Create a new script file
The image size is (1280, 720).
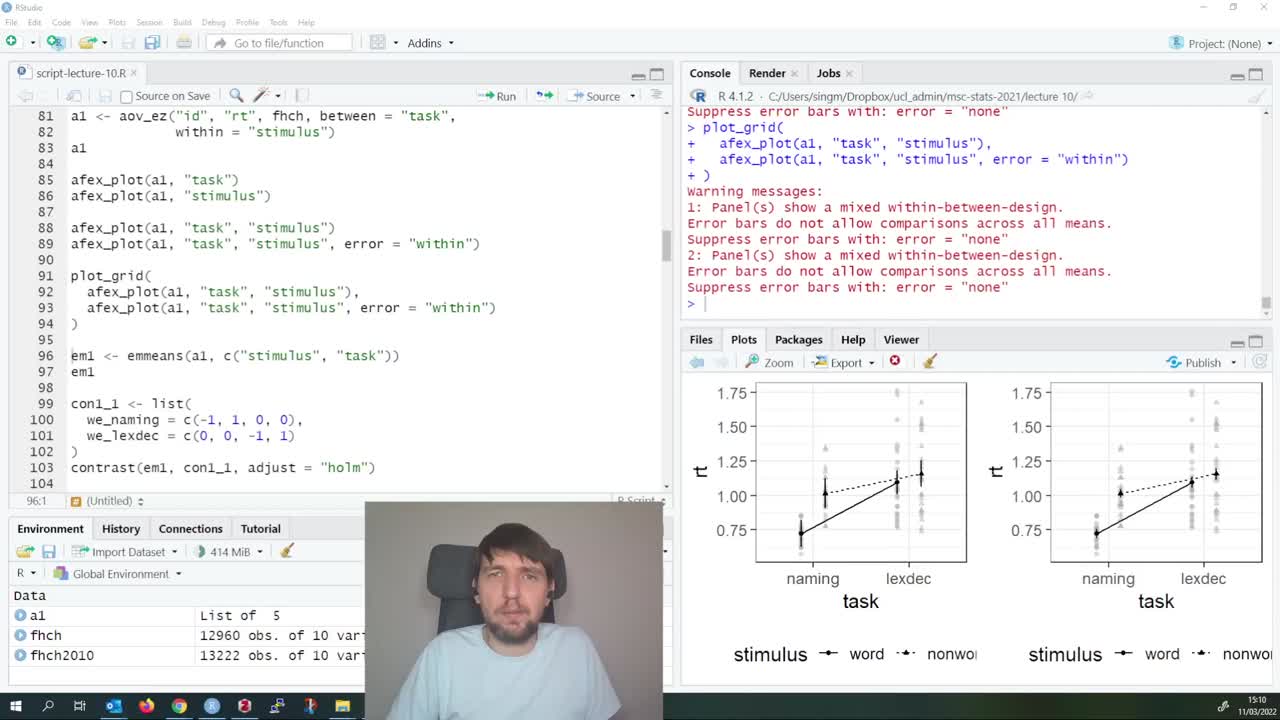coord(10,43)
